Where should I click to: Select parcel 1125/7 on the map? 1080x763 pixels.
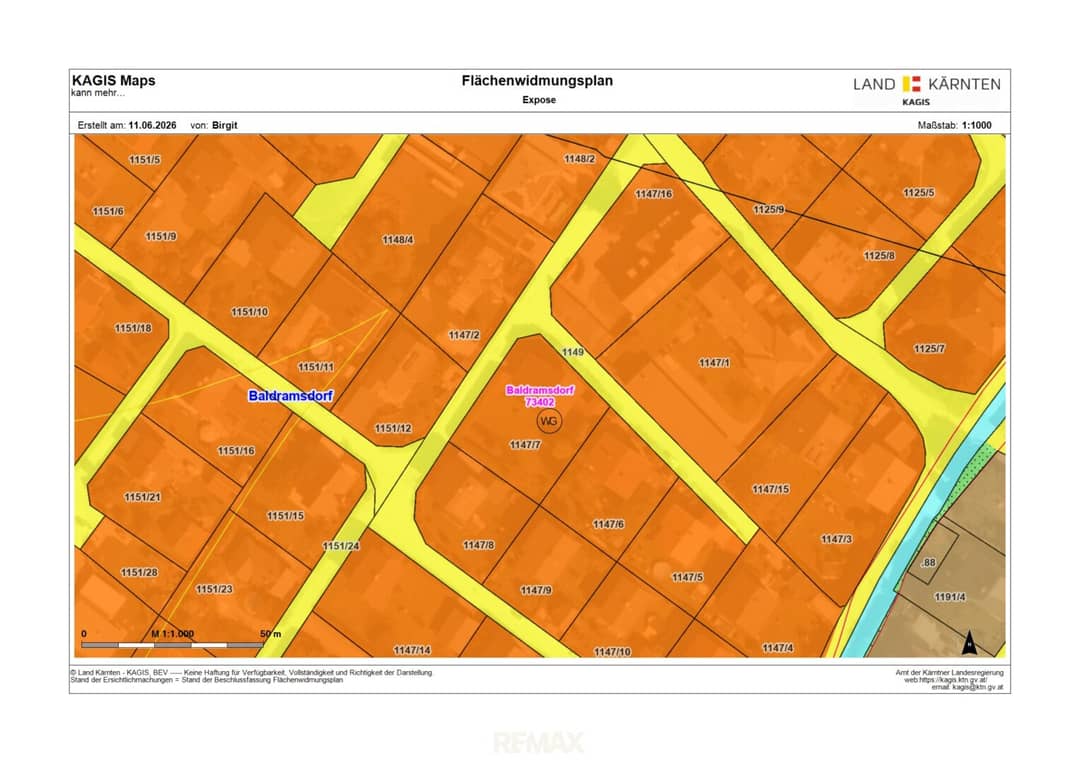pyautogui.click(x=929, y=348)
